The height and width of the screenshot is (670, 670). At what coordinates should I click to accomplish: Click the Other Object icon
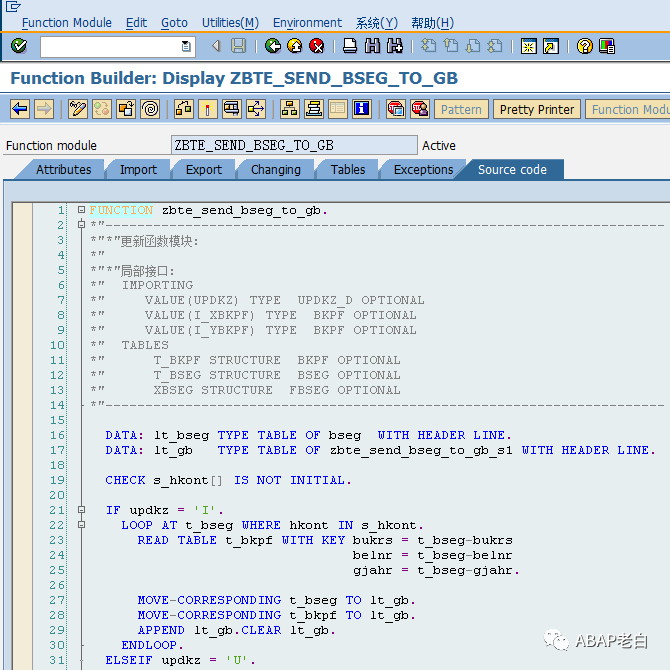click(x=126, y=109)
